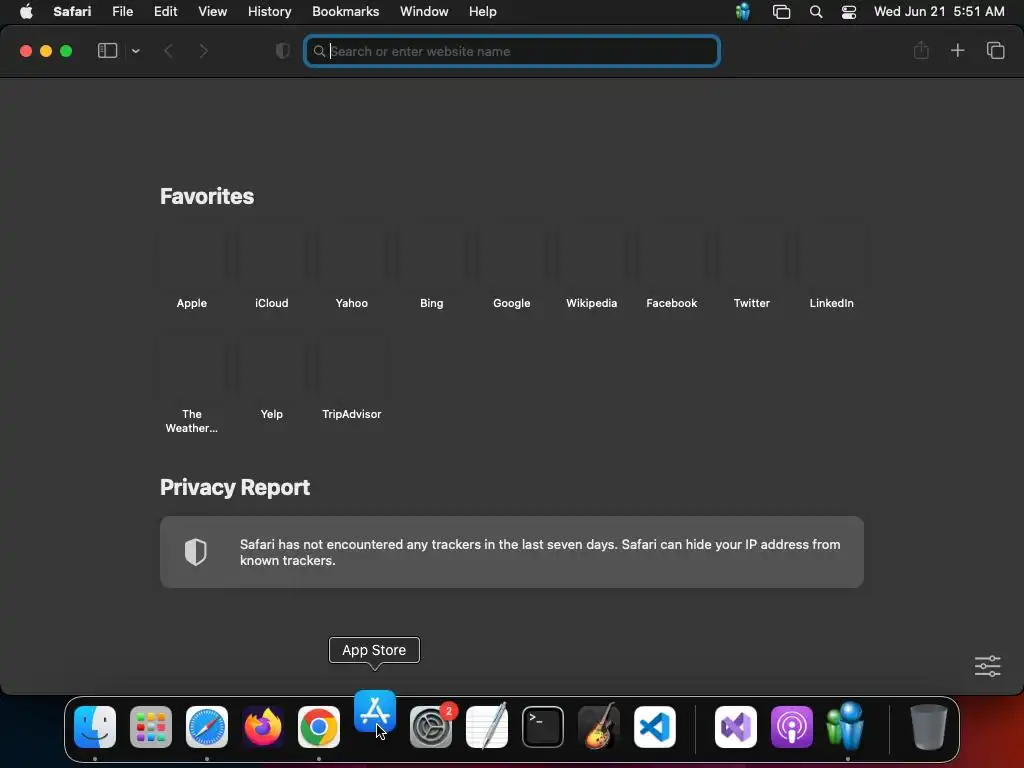
Task: Open the LinkedIn favorite
Action: (831, 266)
